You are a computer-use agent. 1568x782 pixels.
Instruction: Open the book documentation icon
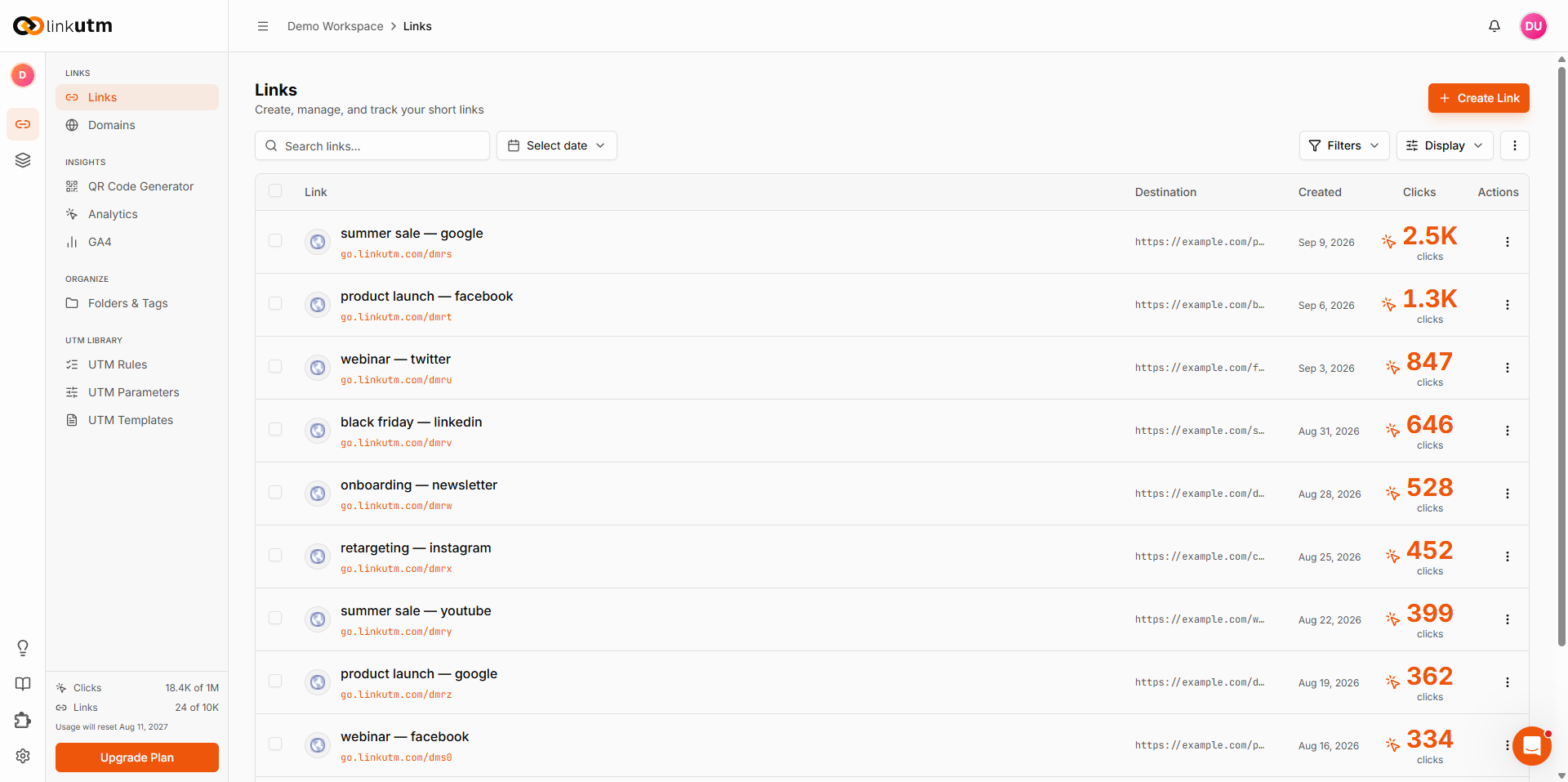point(23,684)
